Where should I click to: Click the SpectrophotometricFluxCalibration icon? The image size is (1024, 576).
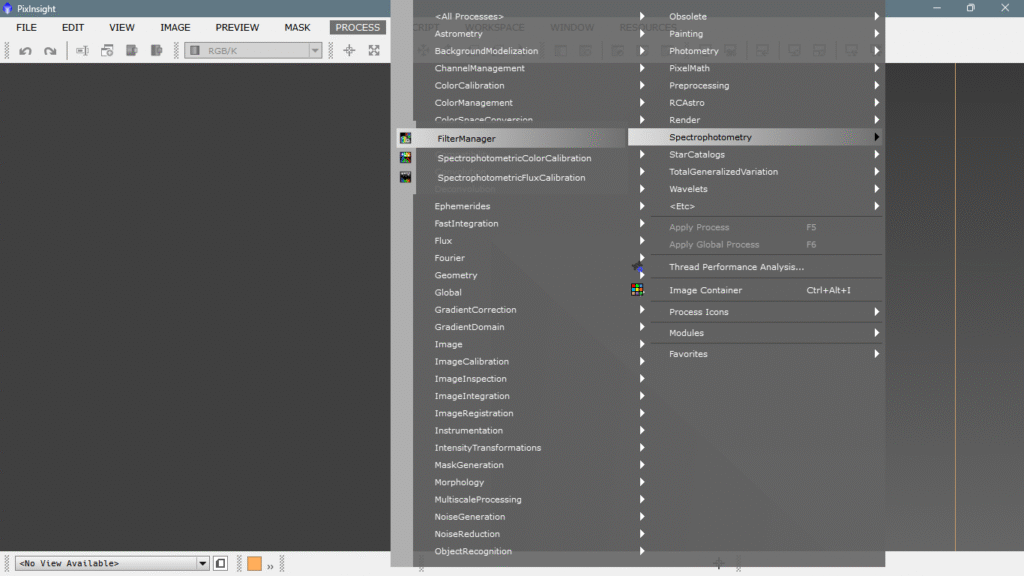(405, 177)
